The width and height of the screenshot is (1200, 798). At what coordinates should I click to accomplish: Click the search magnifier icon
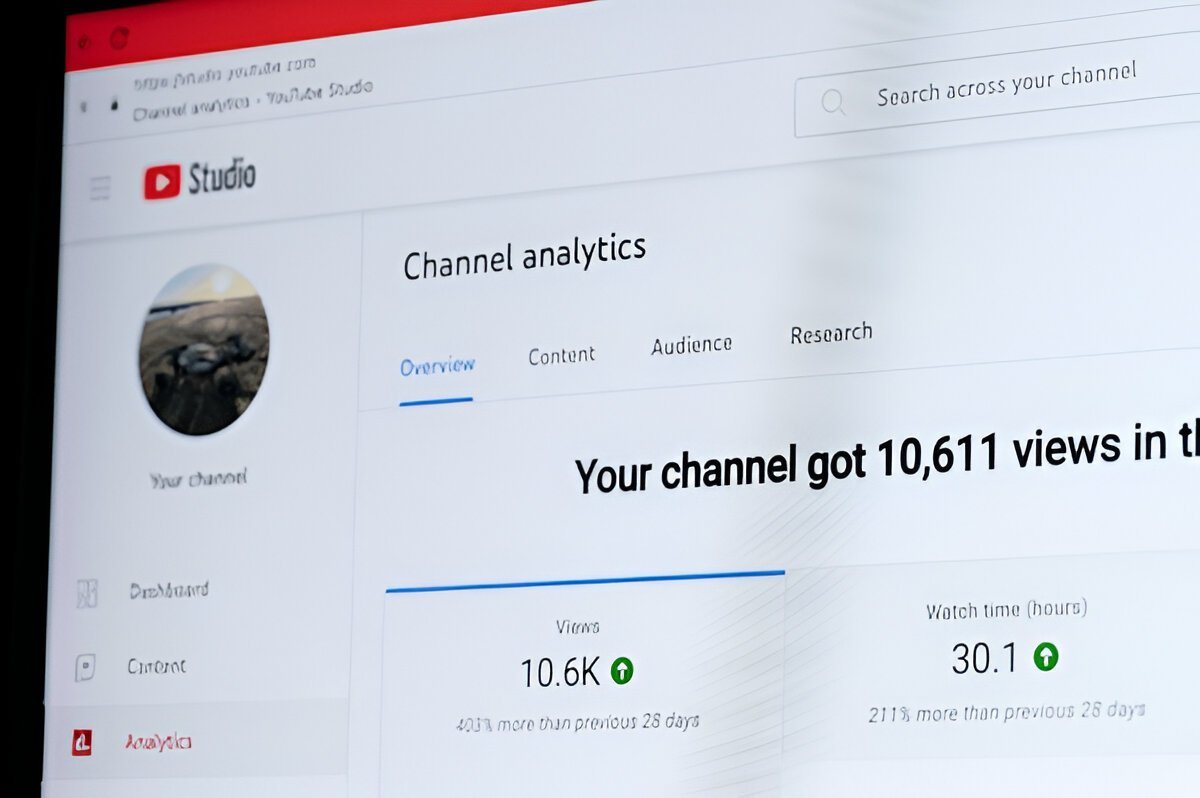(x=832, y=101)
